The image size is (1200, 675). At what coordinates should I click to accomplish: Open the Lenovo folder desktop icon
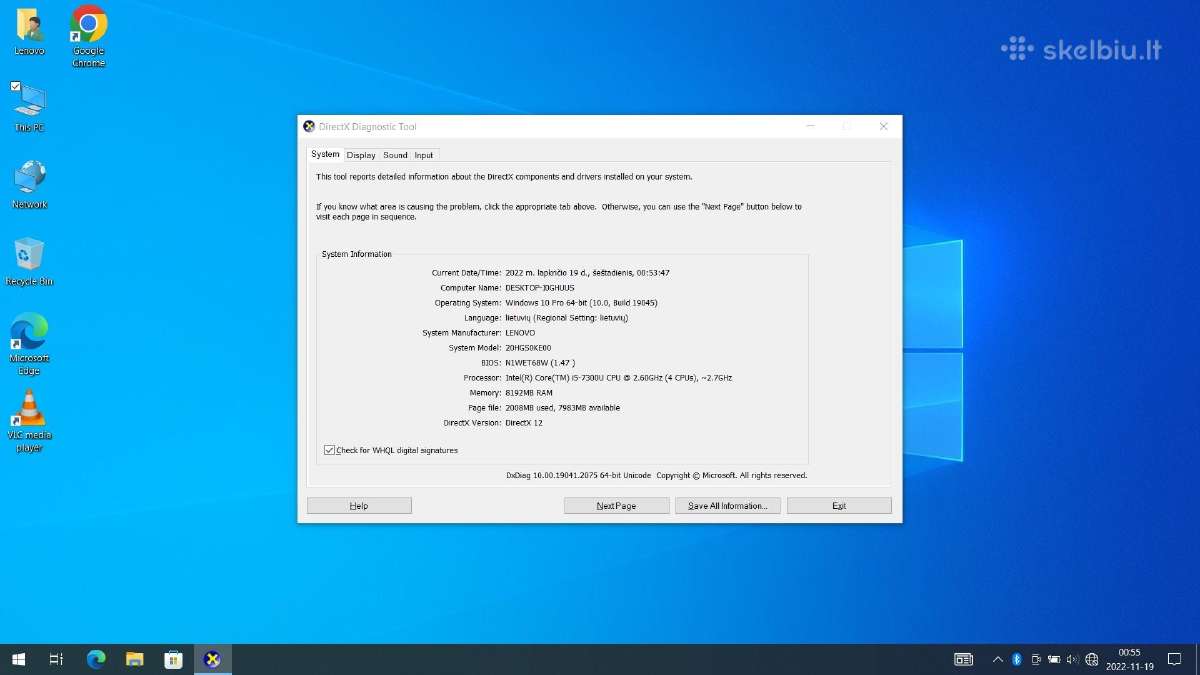(x=29, y=31)
